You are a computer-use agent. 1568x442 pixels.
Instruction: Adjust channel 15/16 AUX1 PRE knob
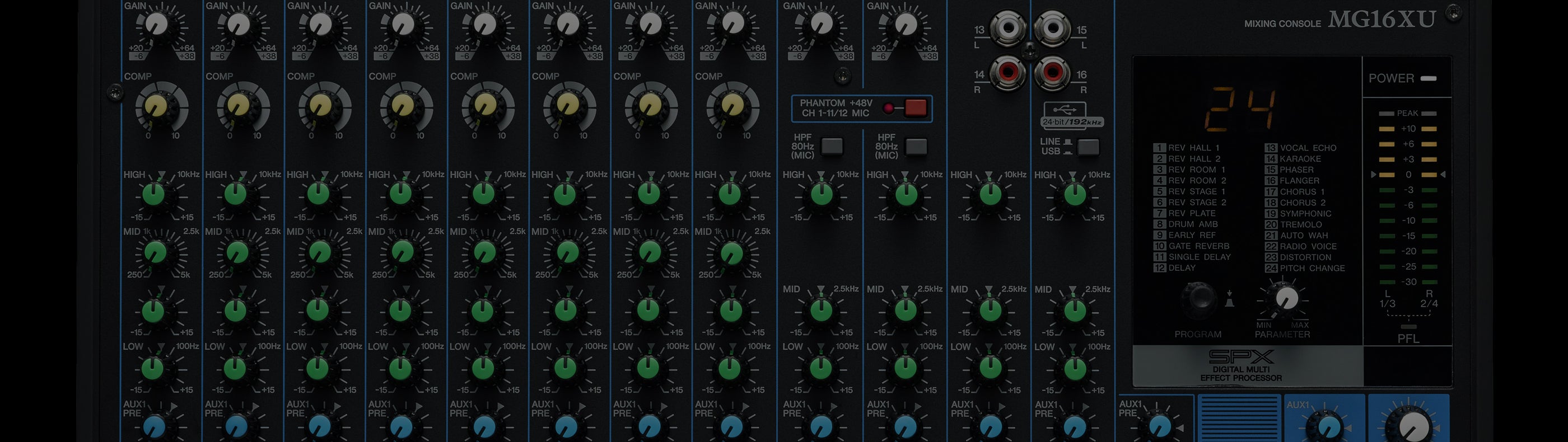point(1074,426)
